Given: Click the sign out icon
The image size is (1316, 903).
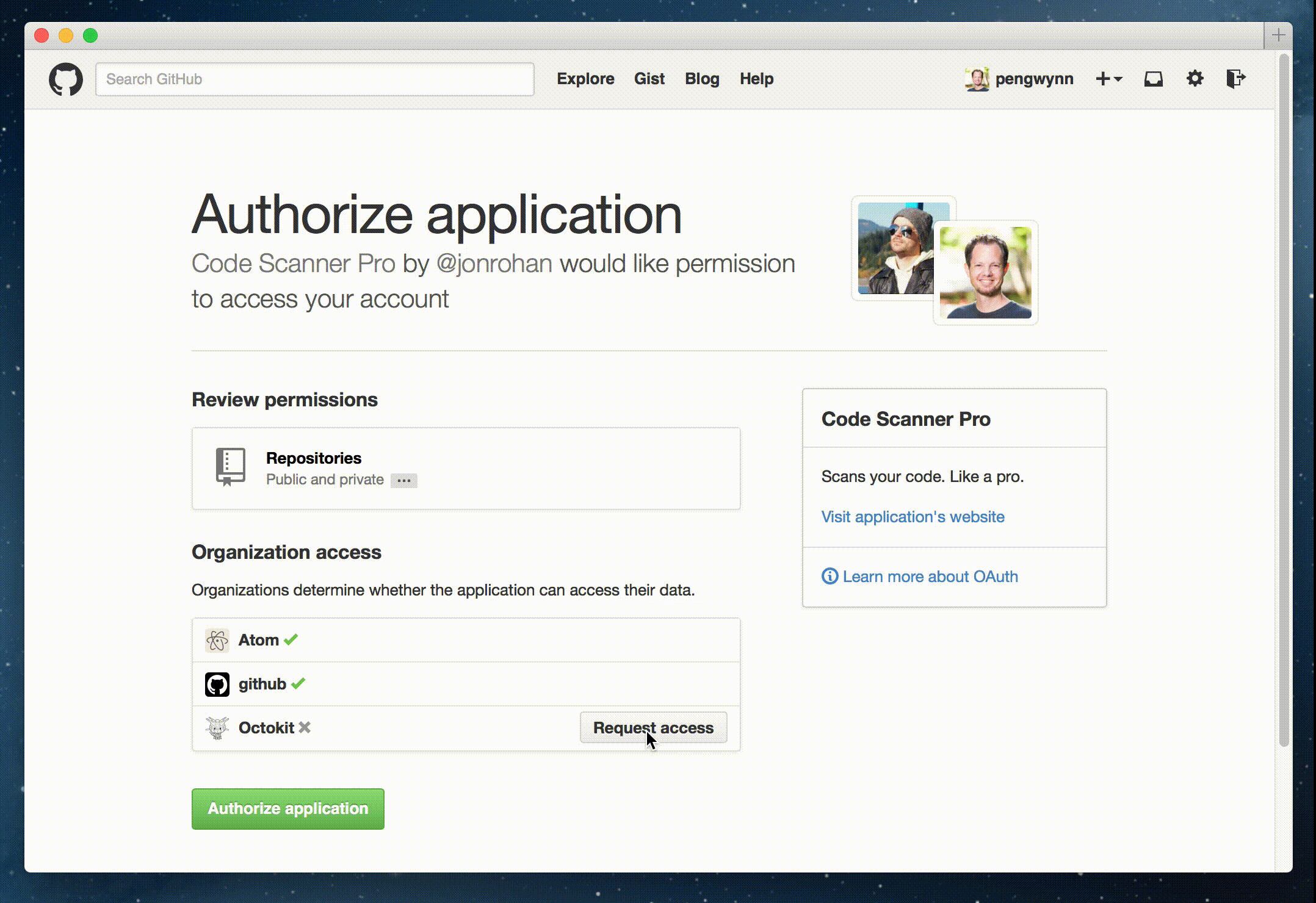Looking at the screenshot, I should [x=1235, y=79].
